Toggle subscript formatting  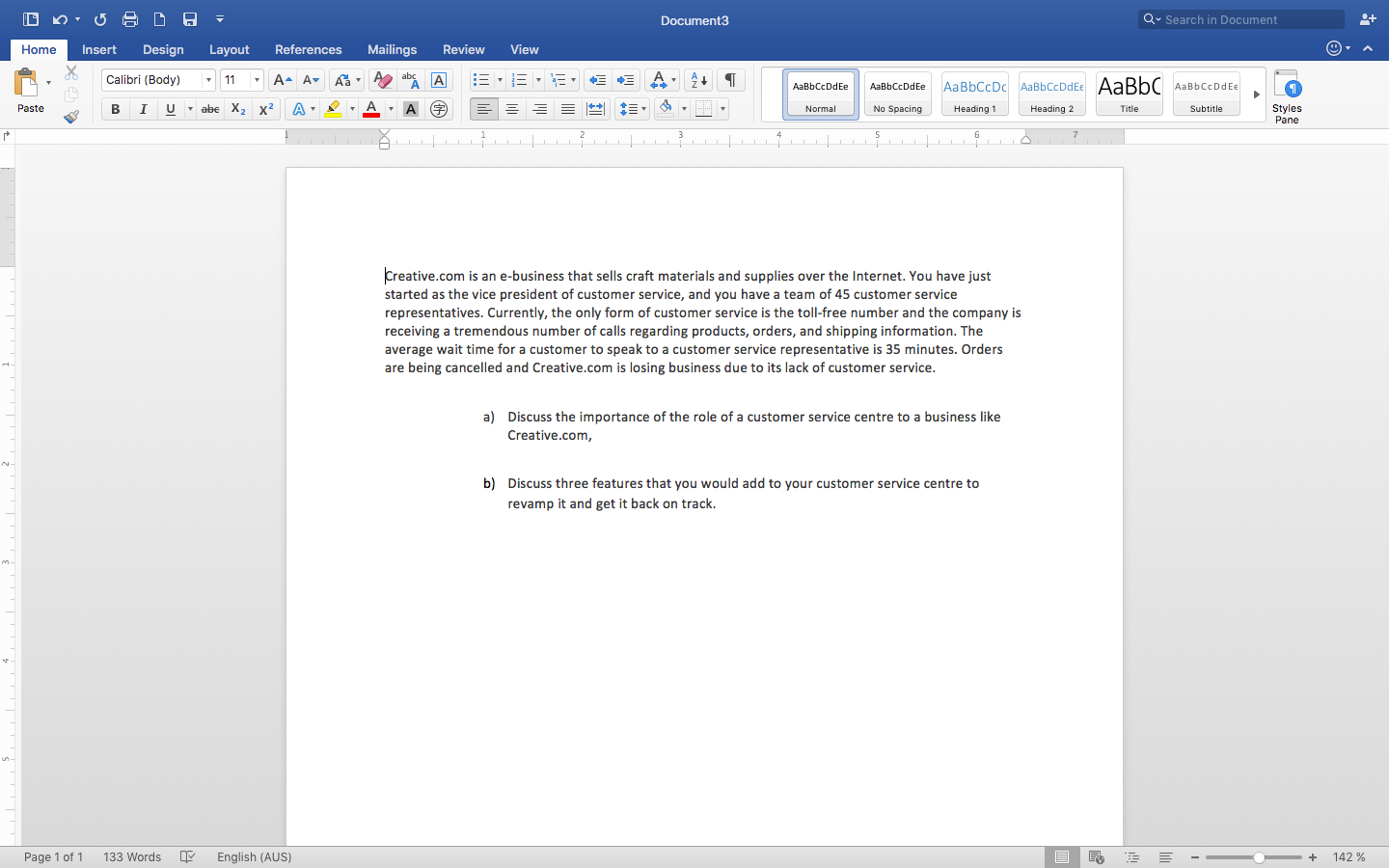pos(238,109)
